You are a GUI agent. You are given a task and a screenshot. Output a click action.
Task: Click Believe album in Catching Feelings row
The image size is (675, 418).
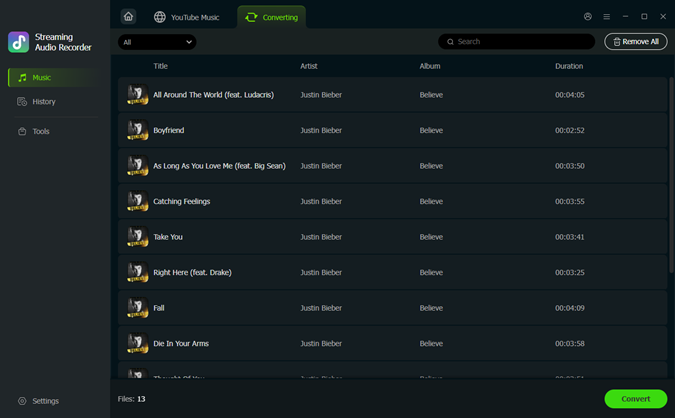tap(431, 201)
